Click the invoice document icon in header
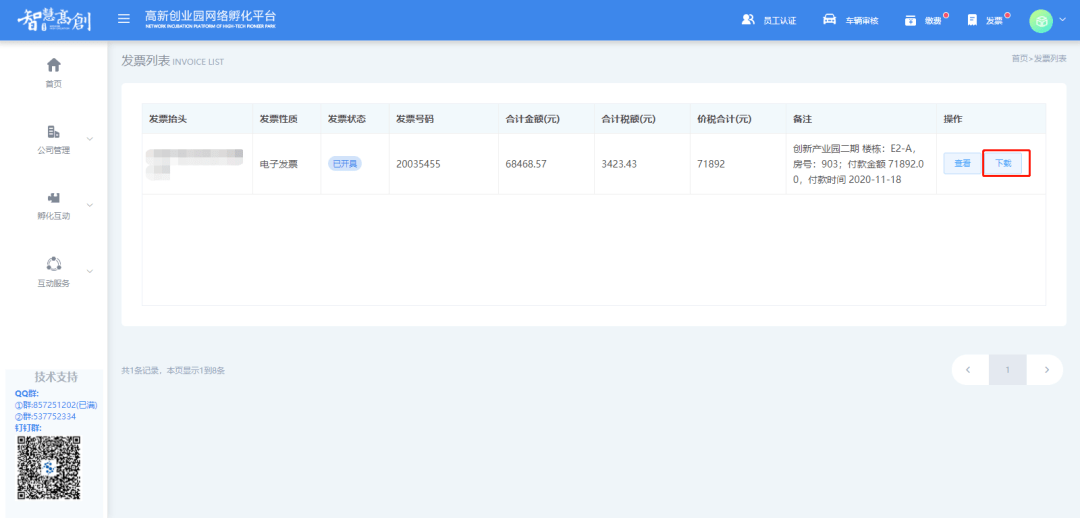Viewport: 1080px width, 518px height. (972, 20)
